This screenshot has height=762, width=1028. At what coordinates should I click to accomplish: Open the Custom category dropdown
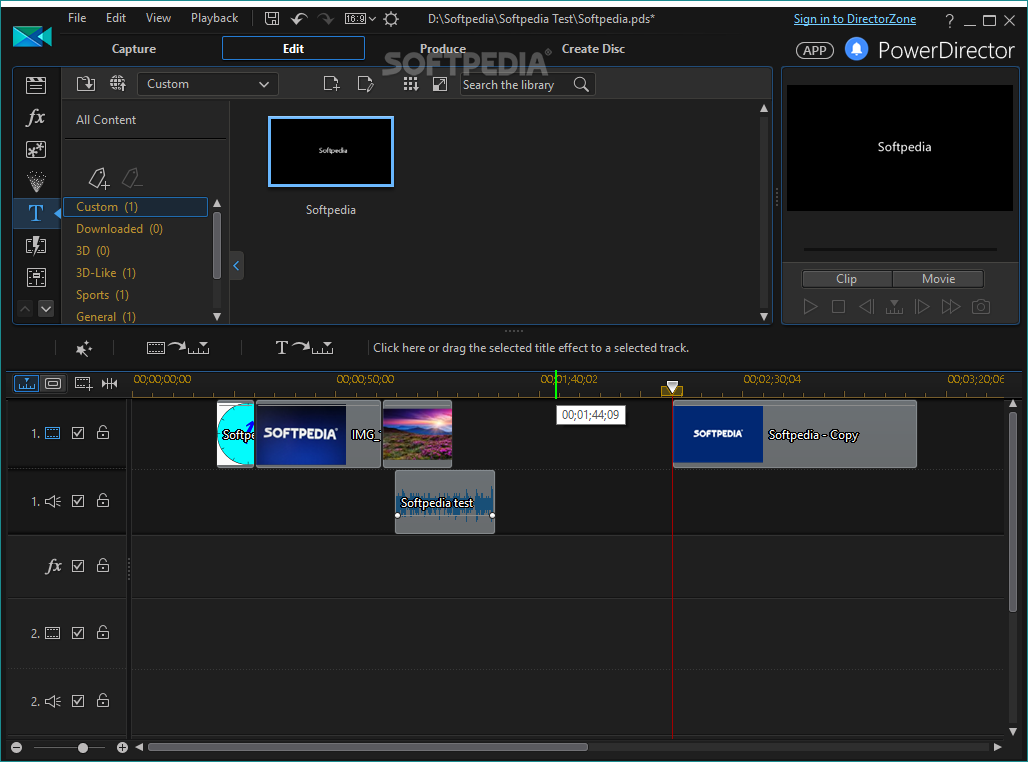(x=208, y=84)
